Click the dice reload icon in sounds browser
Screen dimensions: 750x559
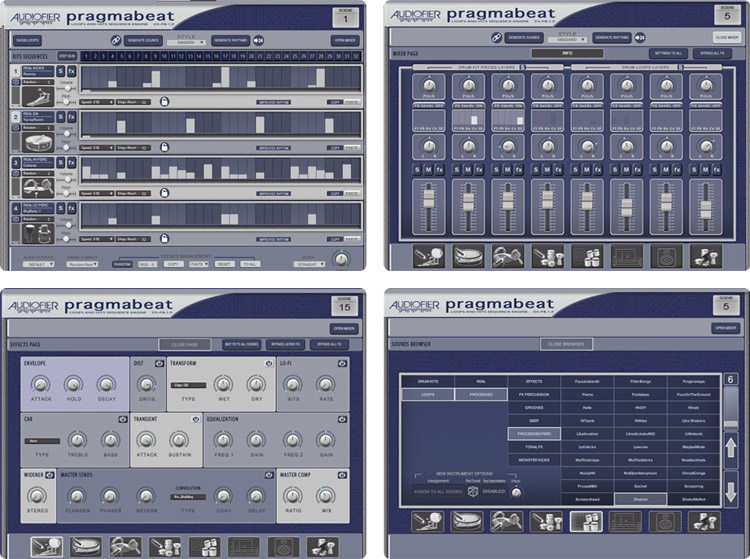(x=473, y=492)
